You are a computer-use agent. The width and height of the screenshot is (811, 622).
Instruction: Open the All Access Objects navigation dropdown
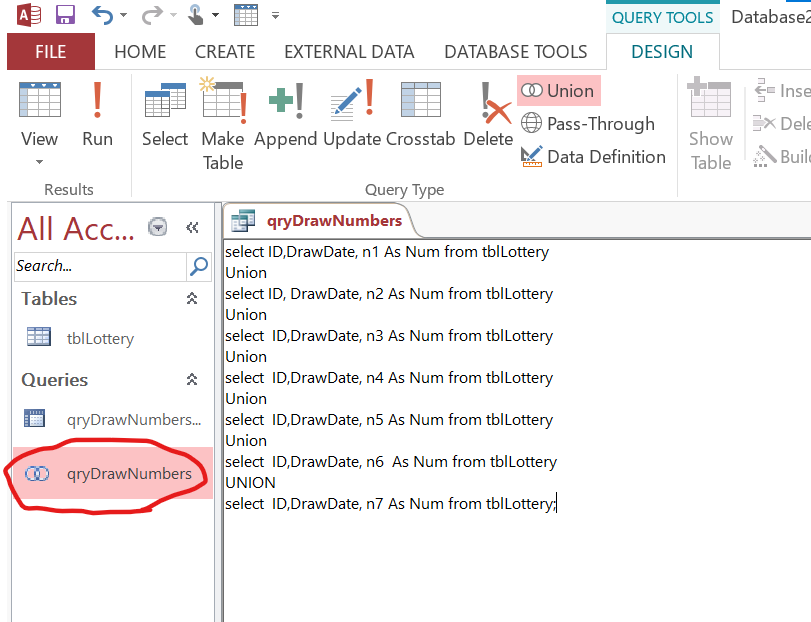157,227
